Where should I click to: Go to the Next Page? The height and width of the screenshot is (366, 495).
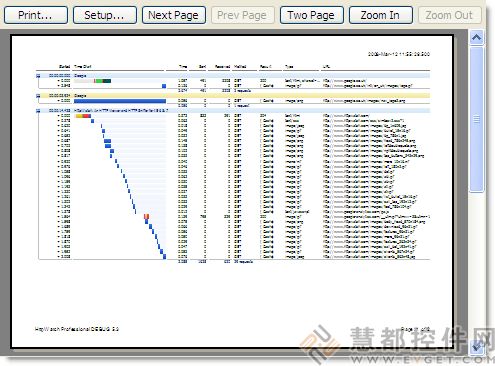coord(174,15)
